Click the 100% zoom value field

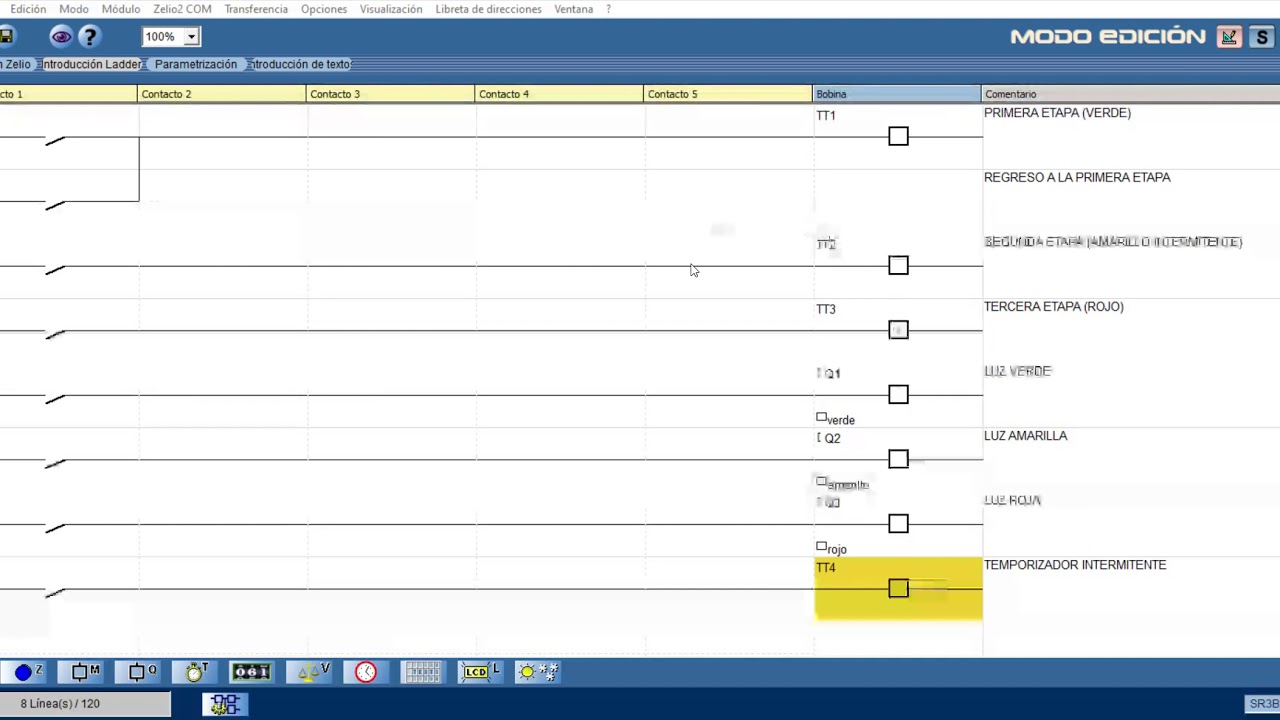[162, 37]
